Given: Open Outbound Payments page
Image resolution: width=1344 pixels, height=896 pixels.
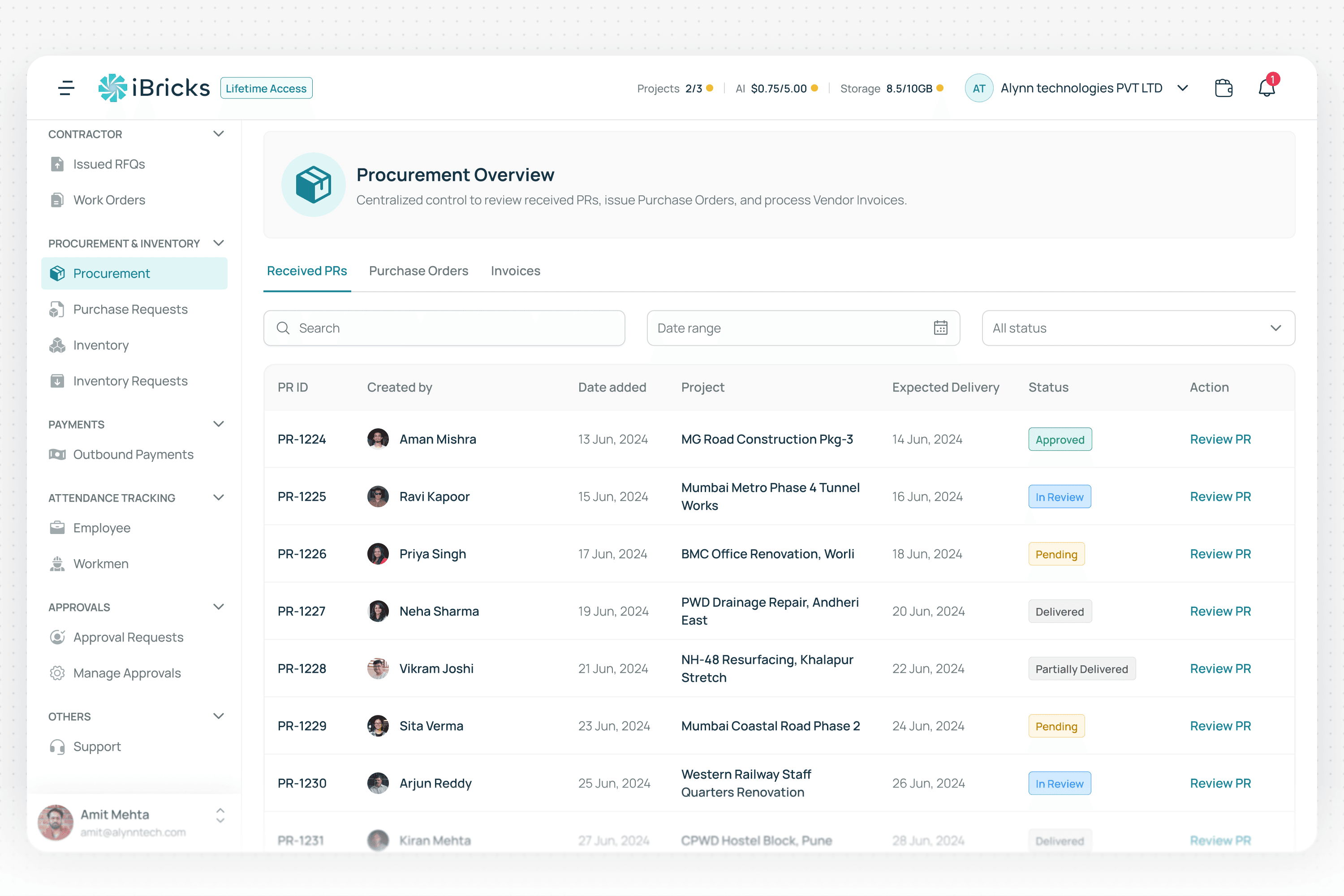Looking at the screenshot, I should pos(134,454).
